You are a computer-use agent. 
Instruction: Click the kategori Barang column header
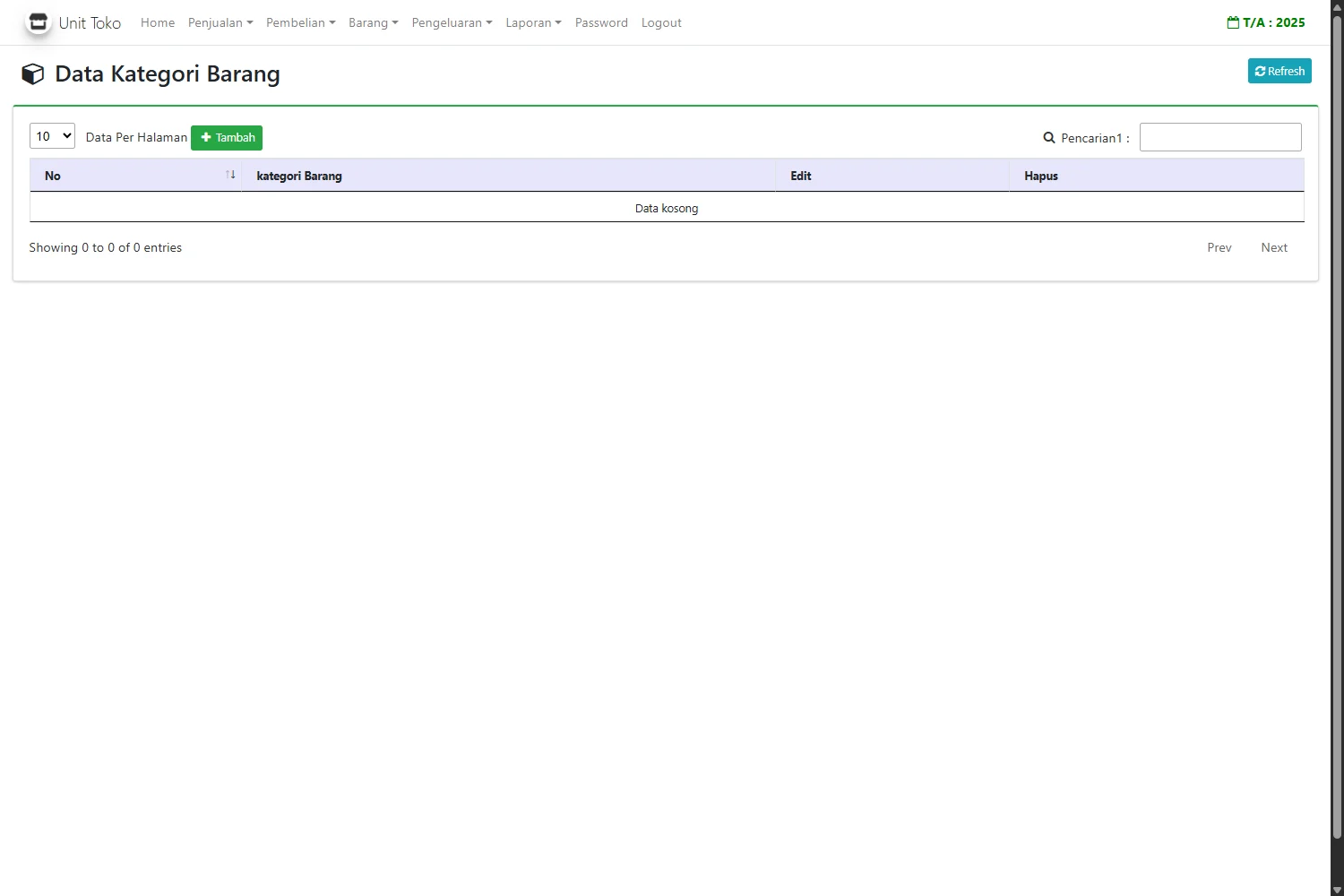click(x=508, y=176)
